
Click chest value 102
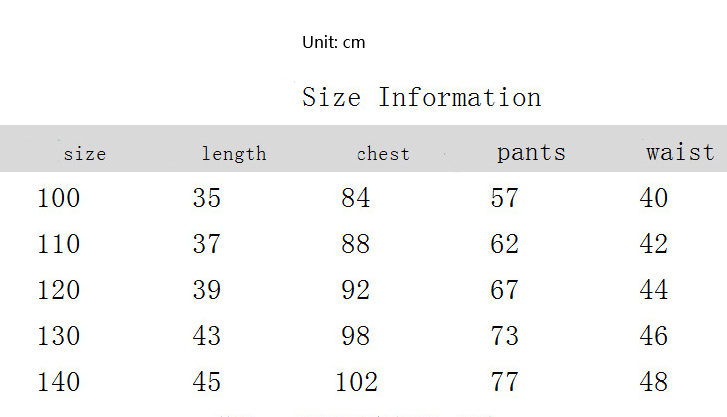(x=357, y=382)
